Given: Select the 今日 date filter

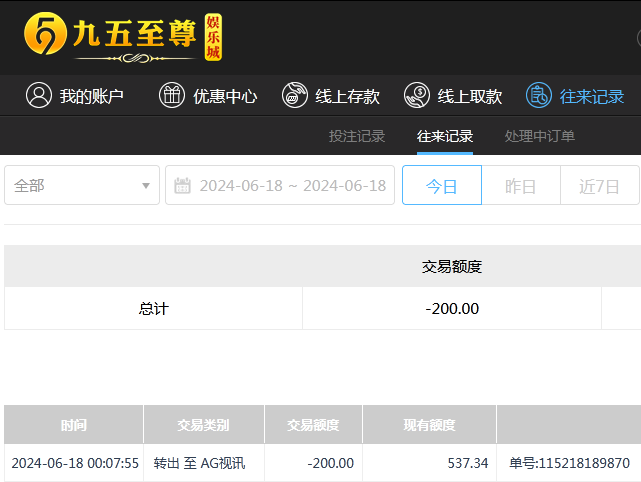Looking at the screenshot, I should point(442,185).
